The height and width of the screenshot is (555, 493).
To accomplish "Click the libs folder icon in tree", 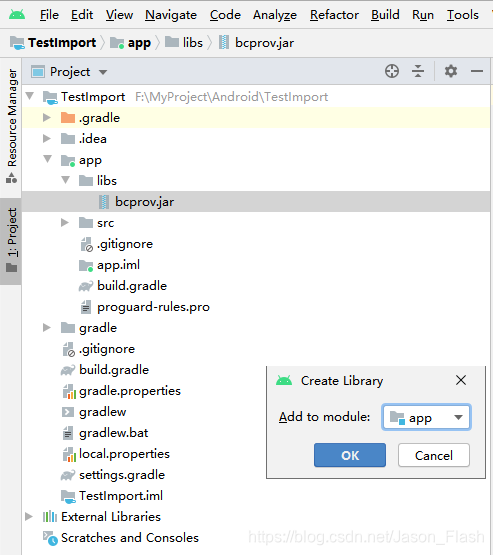I will click(86, 181).
